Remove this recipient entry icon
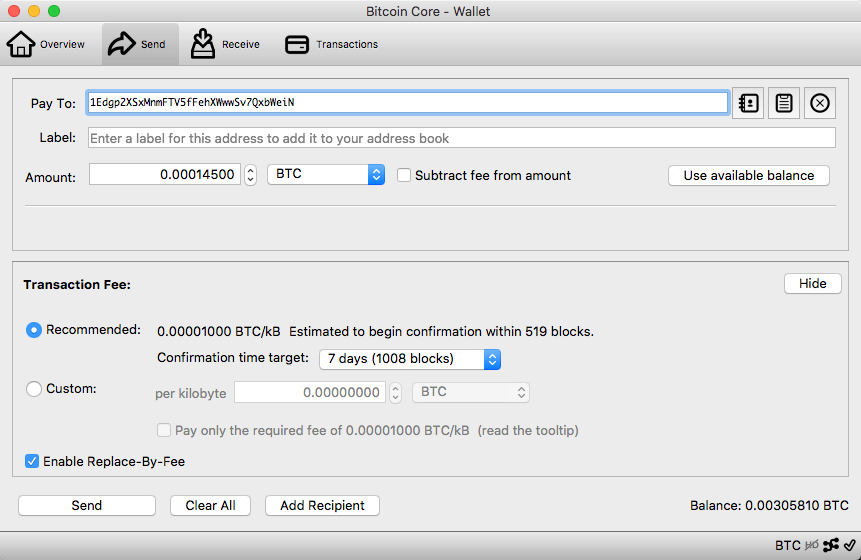This screenshot has height=560, width=861. [819, 103]
